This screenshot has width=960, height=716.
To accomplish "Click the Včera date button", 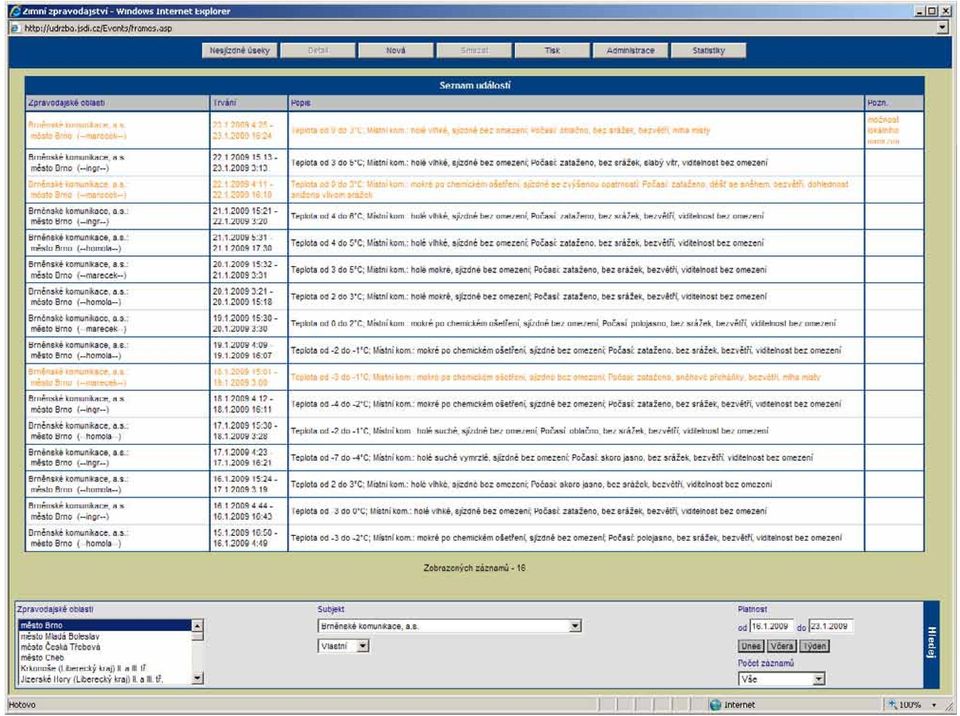I will [781, 646].
